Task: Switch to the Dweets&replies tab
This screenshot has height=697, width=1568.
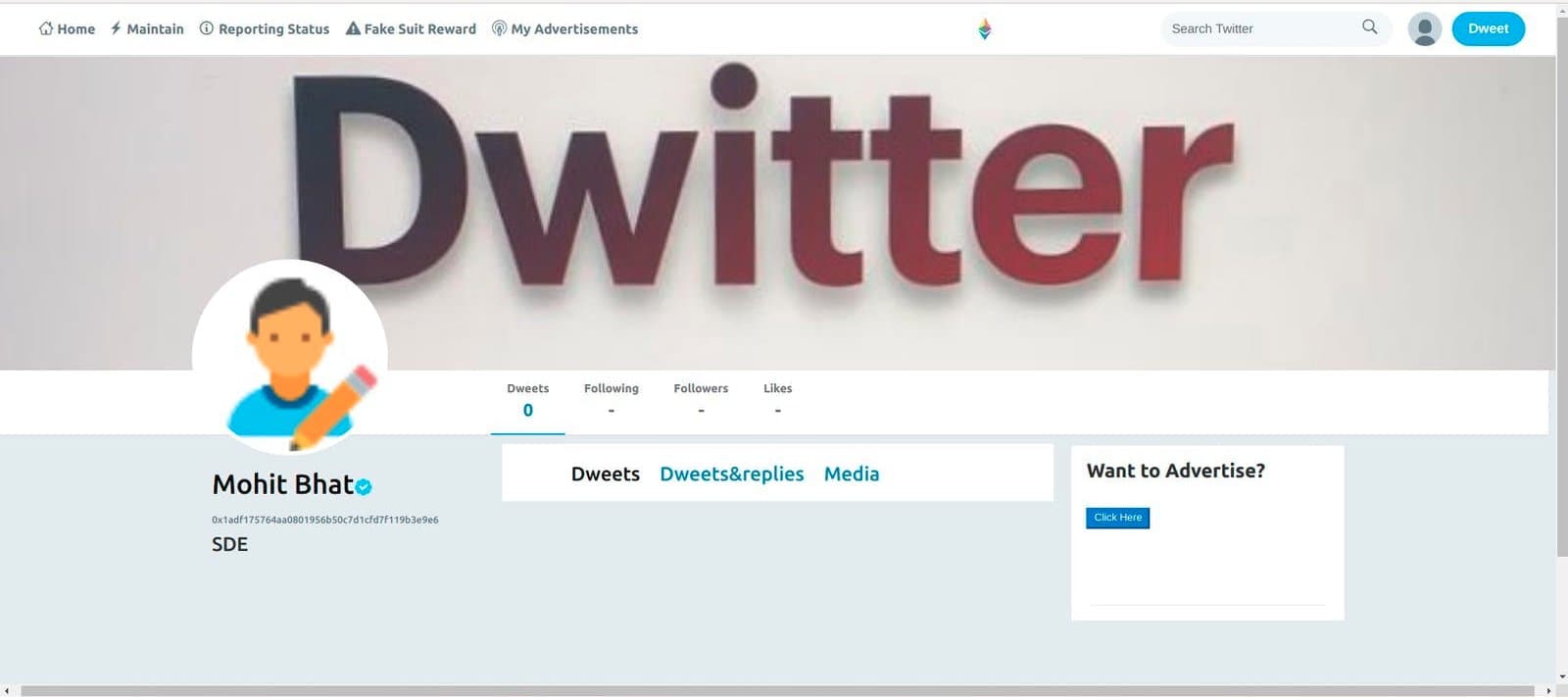Action: coord(731,473)
